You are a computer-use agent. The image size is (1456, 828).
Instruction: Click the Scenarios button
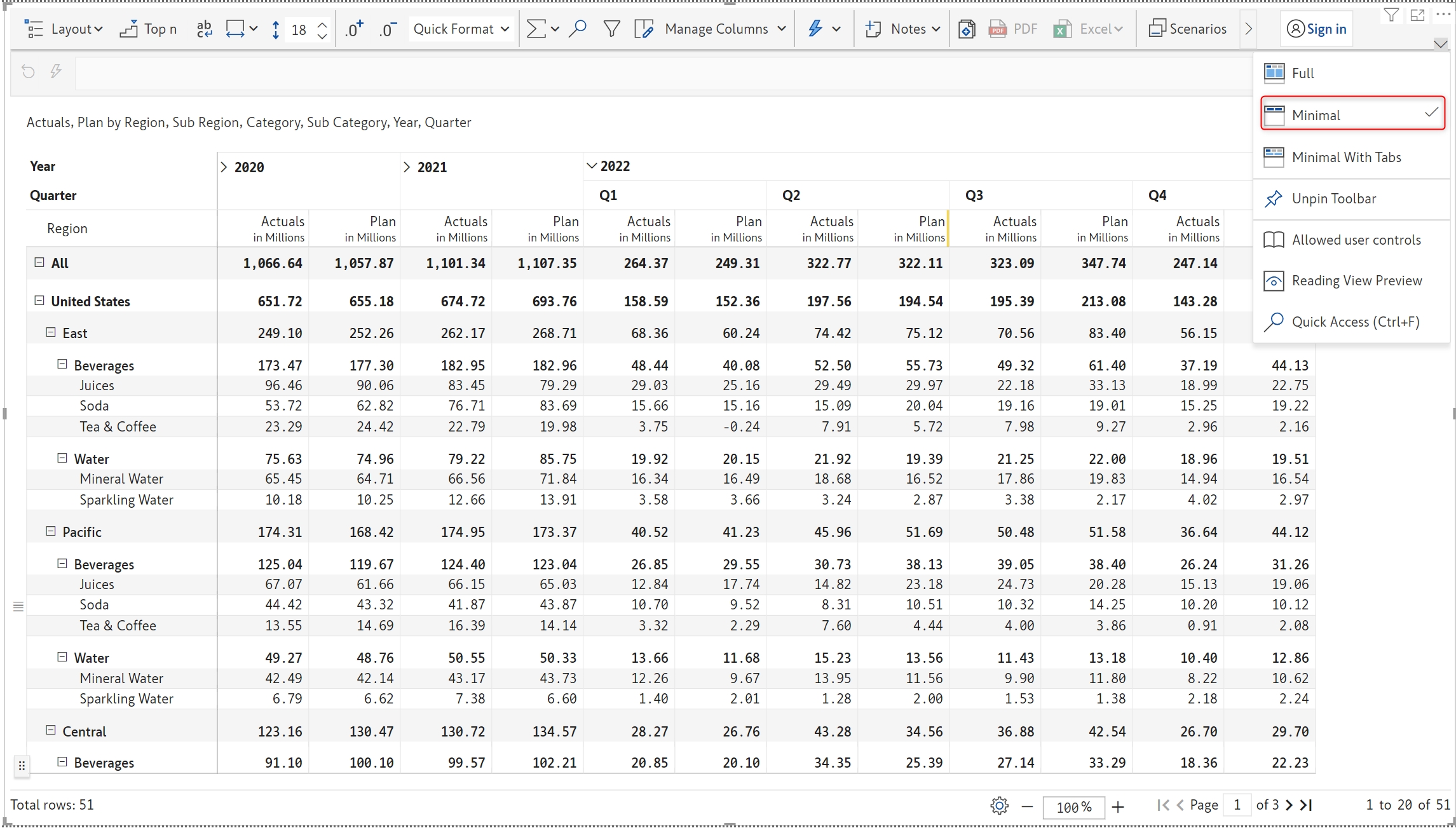click(x=1187, y=29)
